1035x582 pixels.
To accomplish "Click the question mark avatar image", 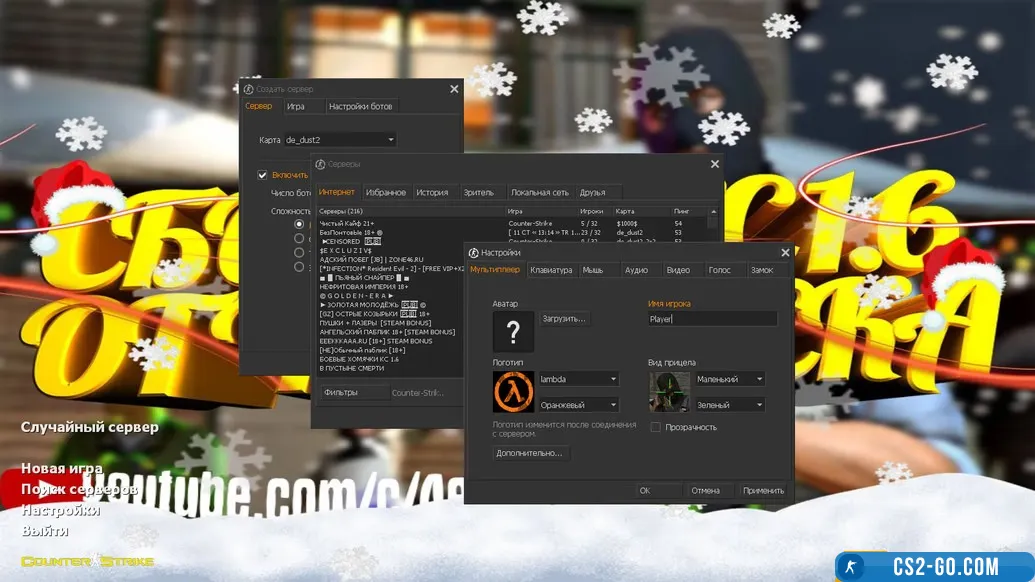I will (x=513, y=332).
